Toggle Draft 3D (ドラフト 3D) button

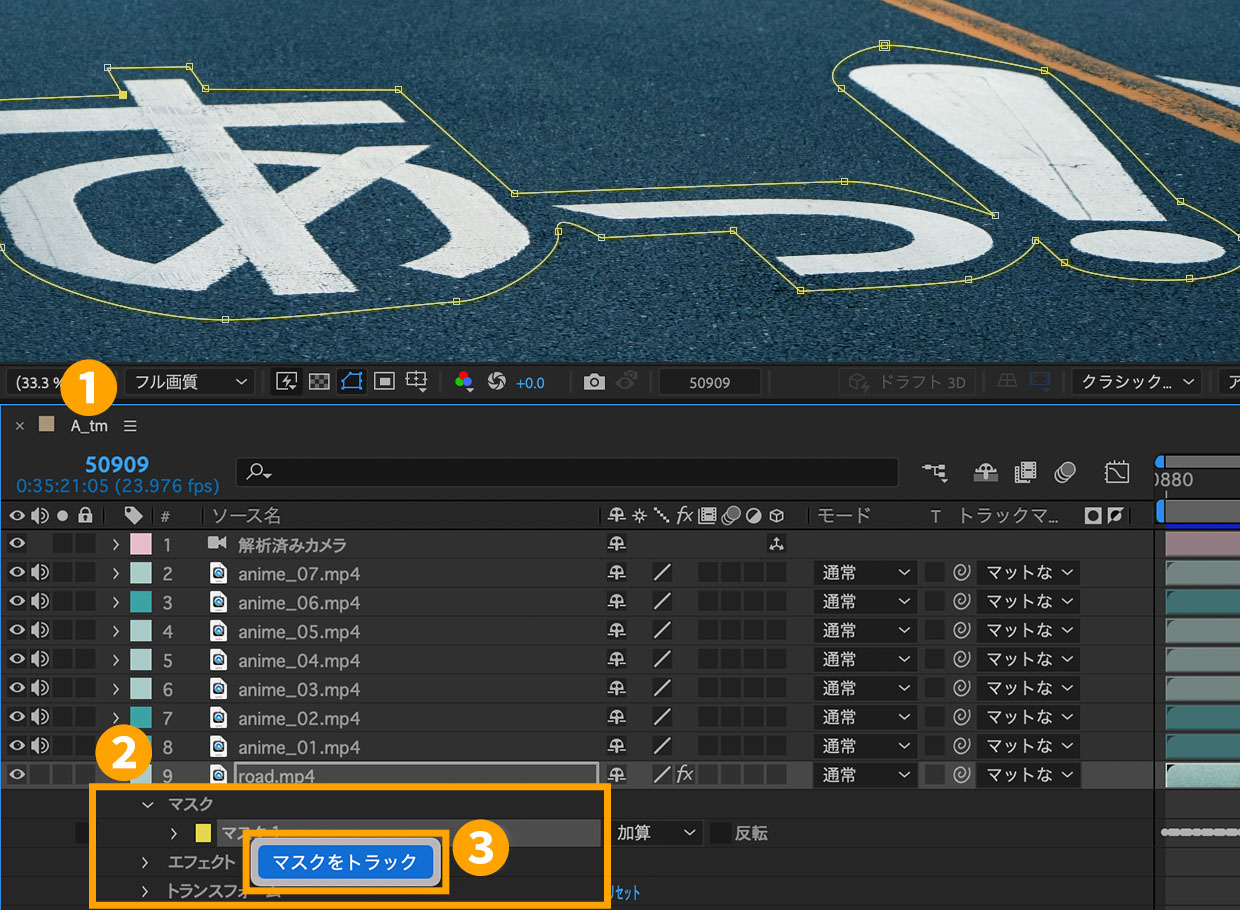pos(907,382)
